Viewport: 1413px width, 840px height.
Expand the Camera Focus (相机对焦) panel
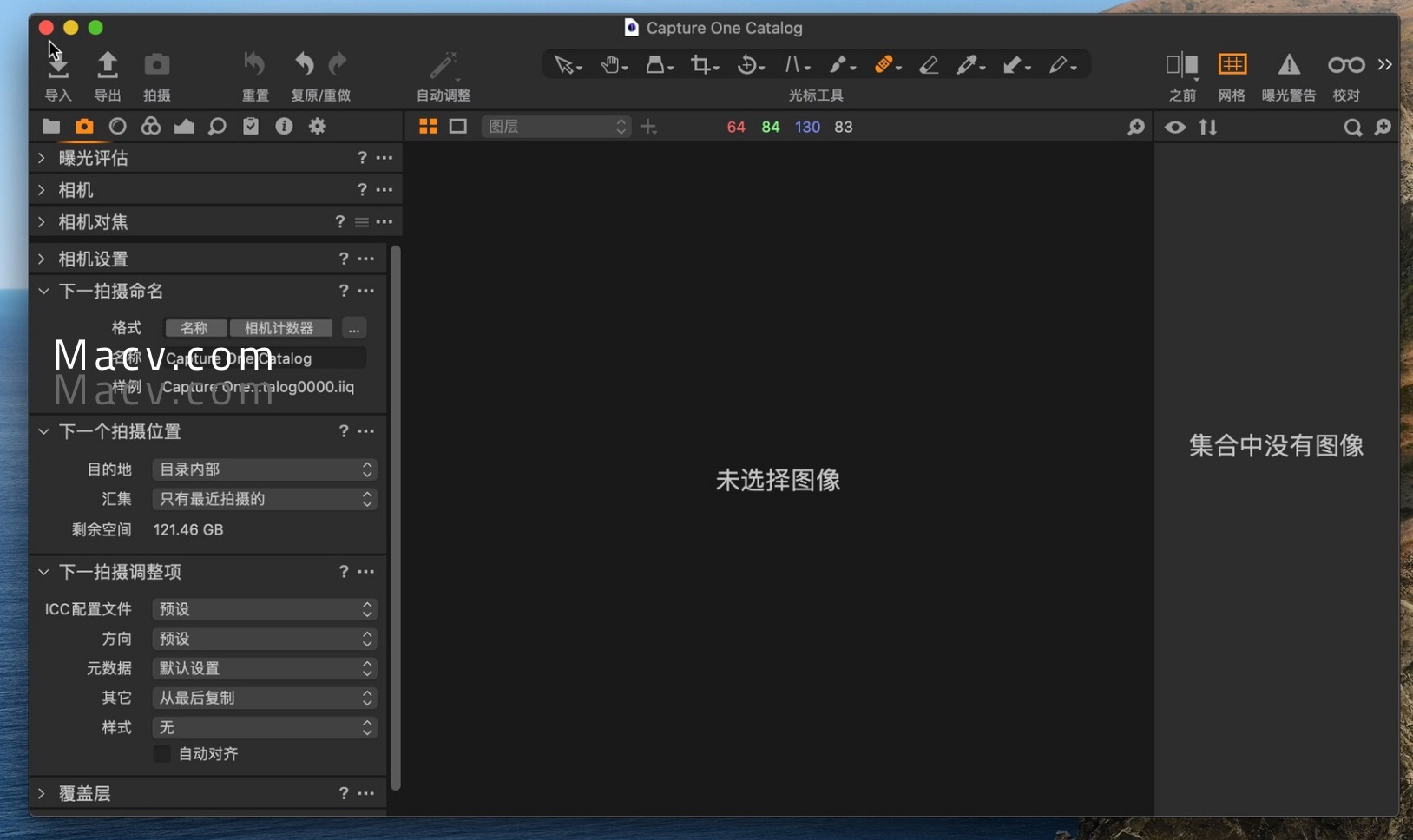[x=42, y=222]
